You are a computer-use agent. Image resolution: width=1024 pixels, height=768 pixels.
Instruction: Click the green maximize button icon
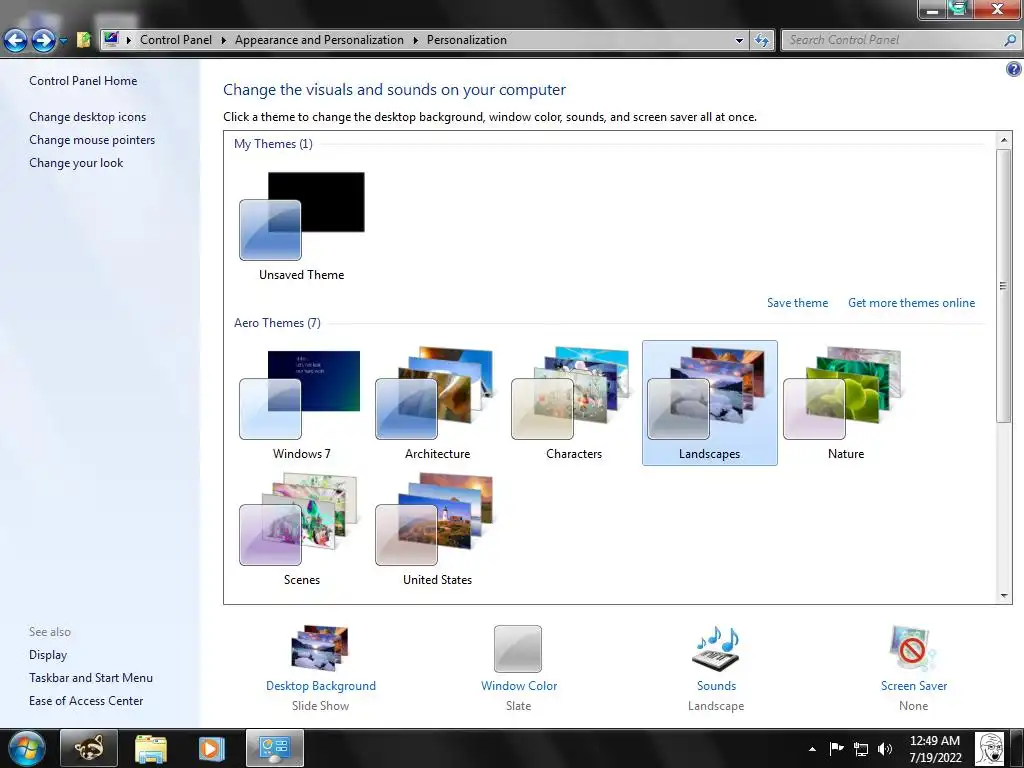[x=959, y=8]
